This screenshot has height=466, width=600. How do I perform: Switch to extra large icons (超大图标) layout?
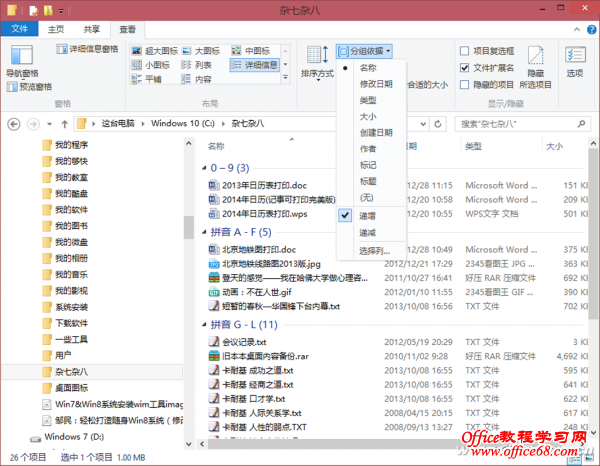click(155, 51)
